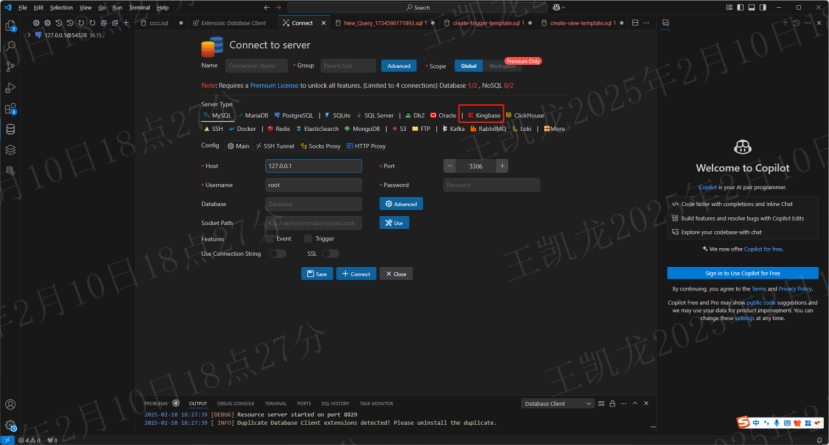Click the Connect button

pyautogui.click(x=356, y=274)
